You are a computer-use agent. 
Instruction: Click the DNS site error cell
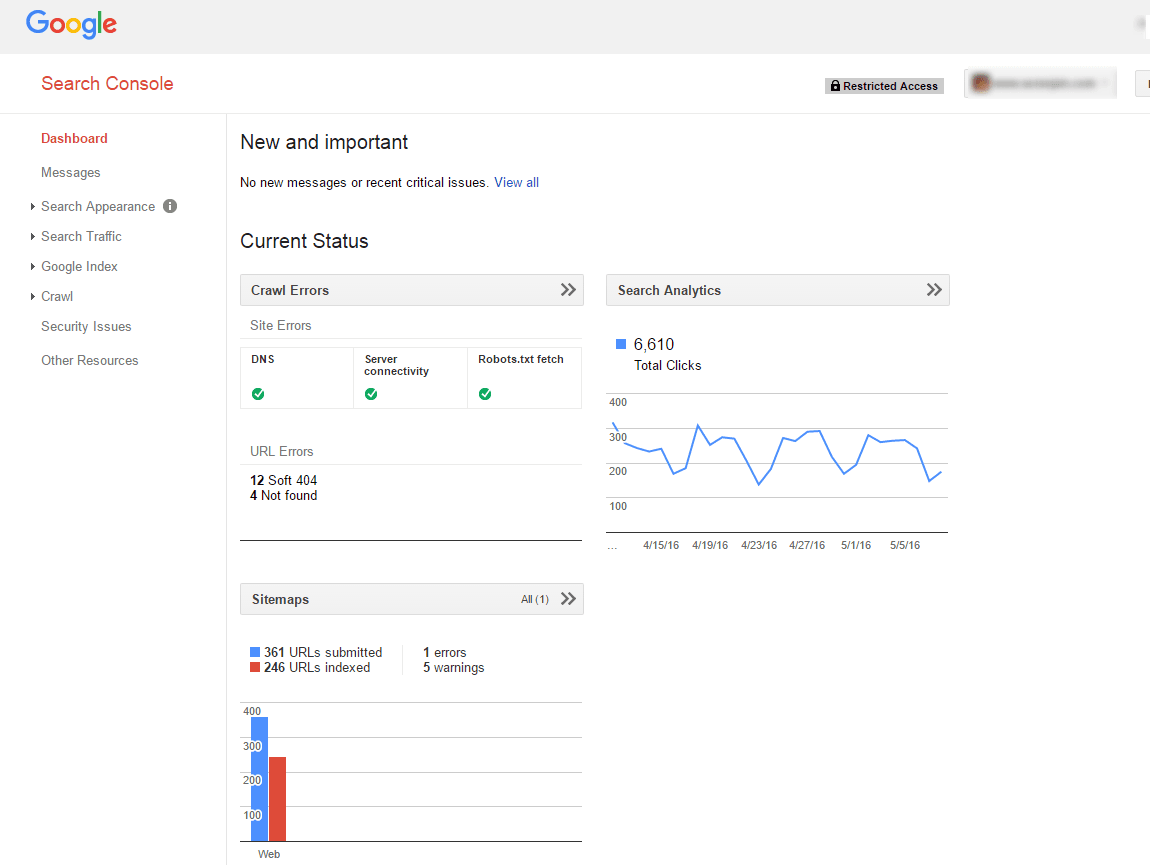(297, 378)
